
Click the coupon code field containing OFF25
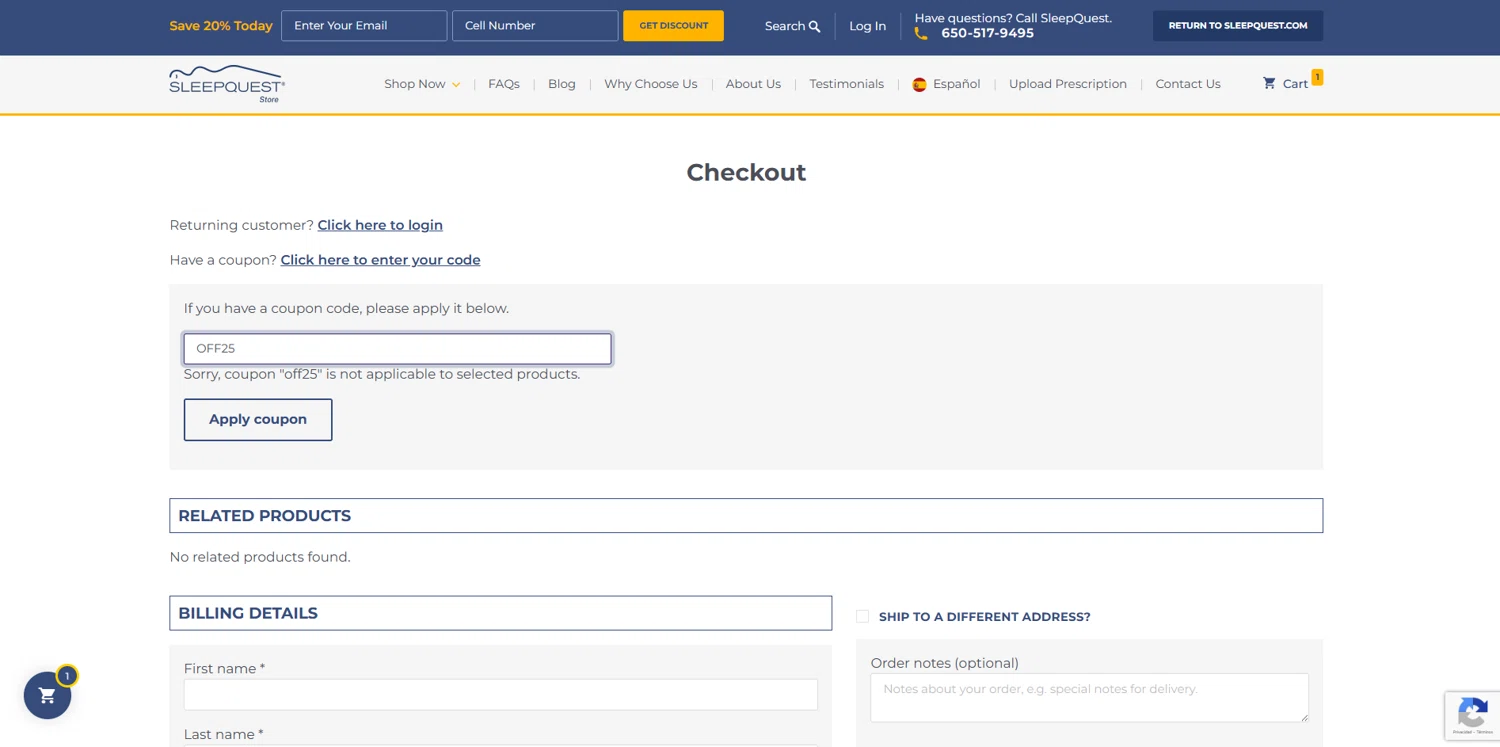[x=398, y=348]
